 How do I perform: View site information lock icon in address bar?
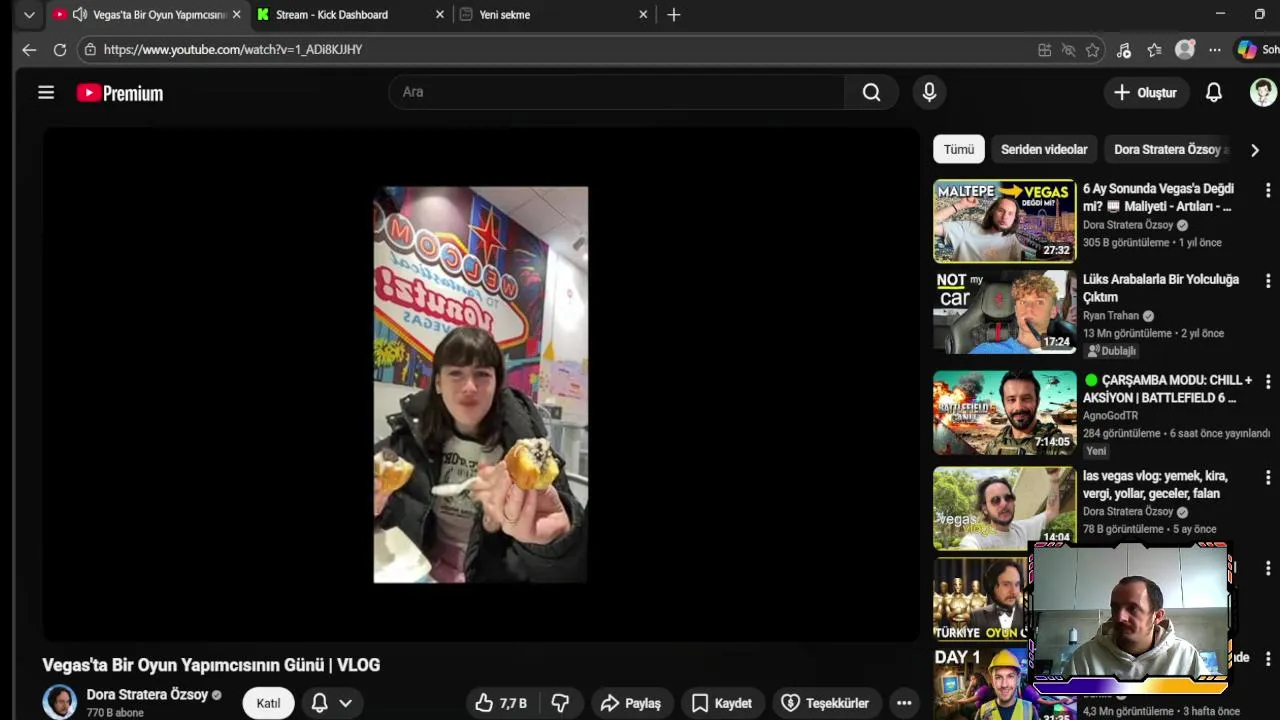90,49
